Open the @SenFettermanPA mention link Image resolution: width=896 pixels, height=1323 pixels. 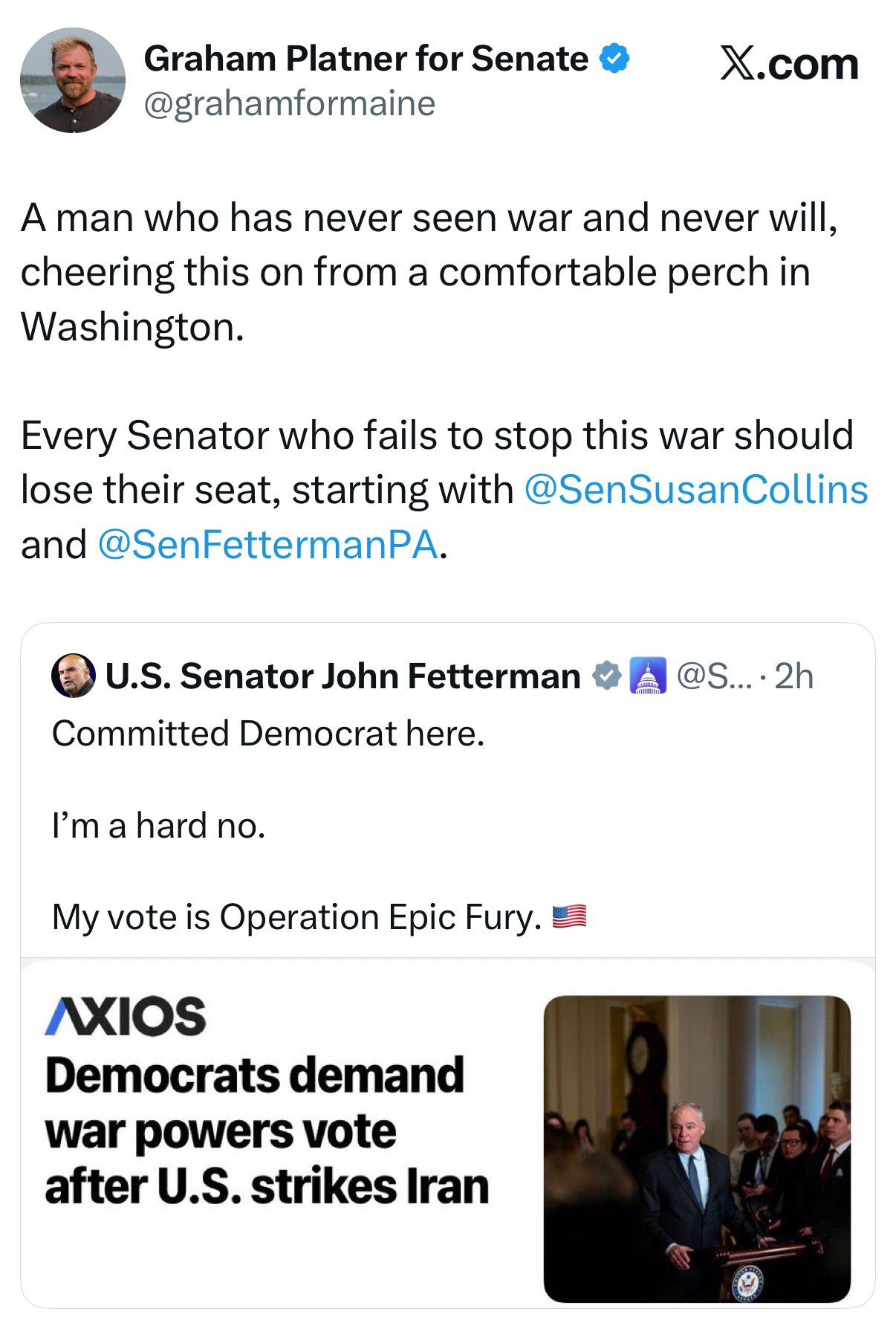267,545
